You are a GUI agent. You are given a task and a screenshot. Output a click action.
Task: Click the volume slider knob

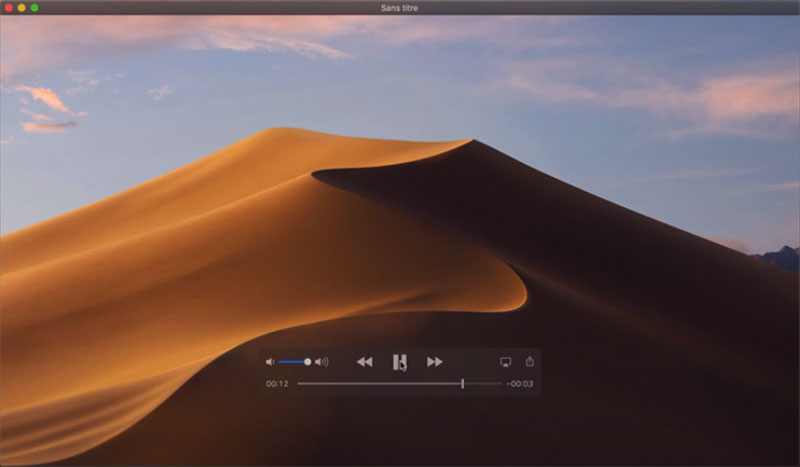click(308, 362)
